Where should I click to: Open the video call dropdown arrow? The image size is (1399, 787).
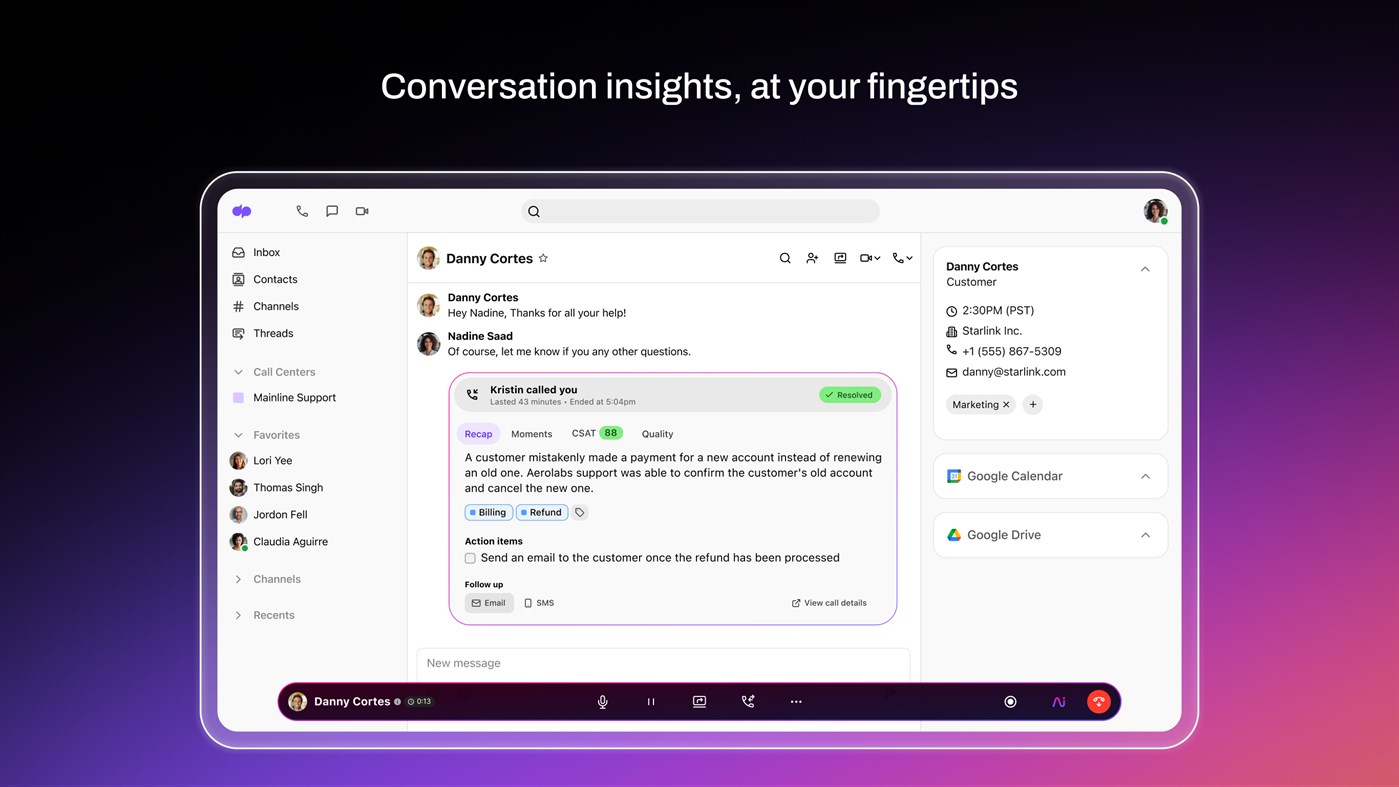coord(877,257)
